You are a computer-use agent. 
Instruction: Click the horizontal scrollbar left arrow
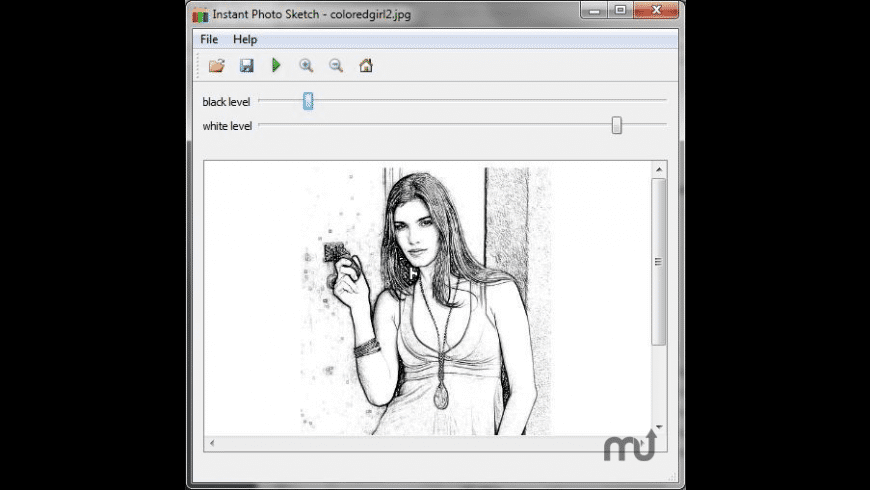pyautogui.click(x=212, y=443)
